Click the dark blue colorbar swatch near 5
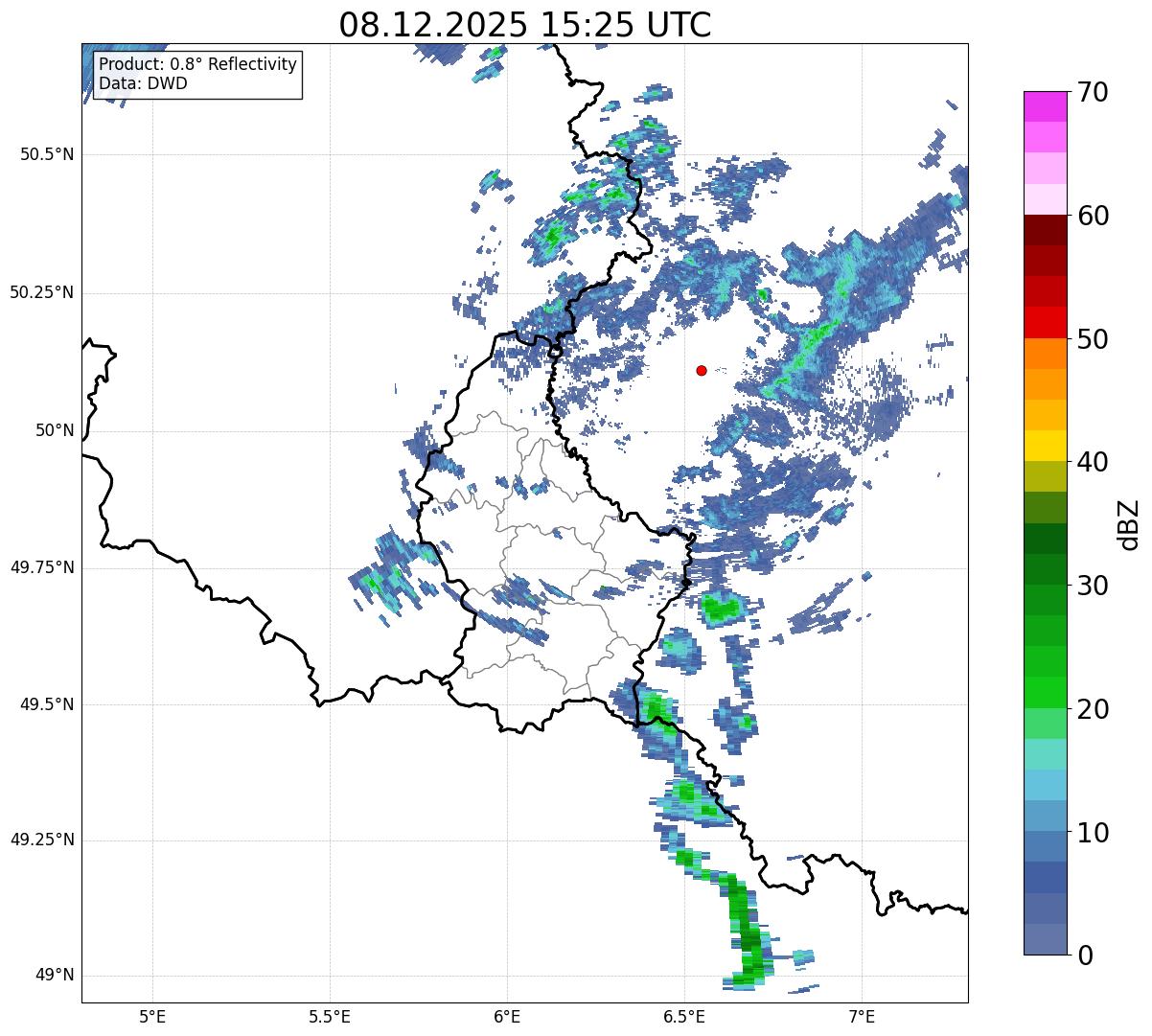 click(x=1045, y=878)
